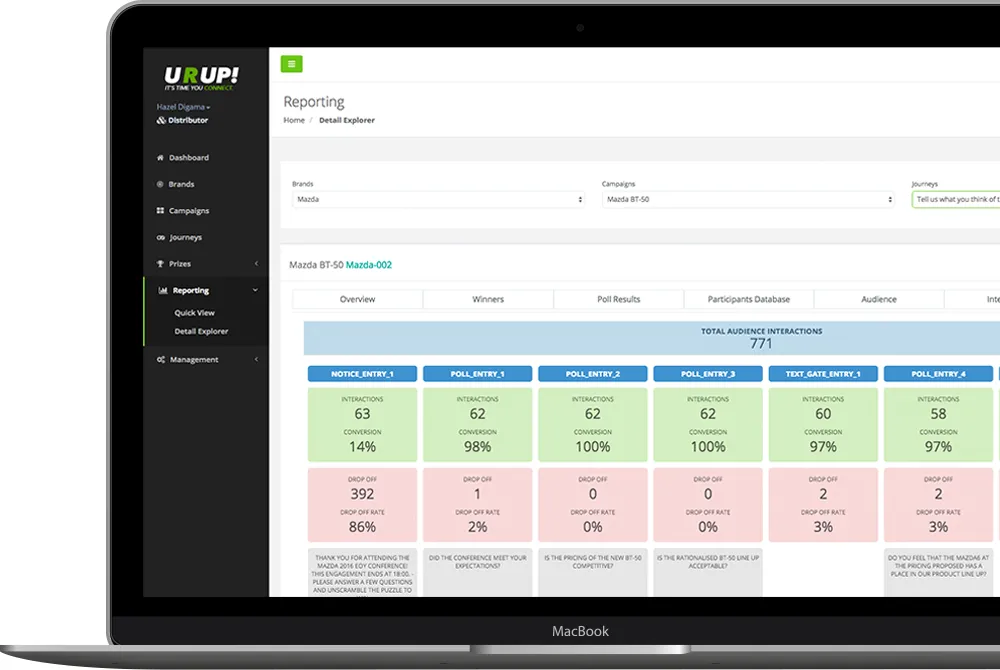Select Dashboard in the sidebar
The image size is (1000, 670).
[189, 157]
